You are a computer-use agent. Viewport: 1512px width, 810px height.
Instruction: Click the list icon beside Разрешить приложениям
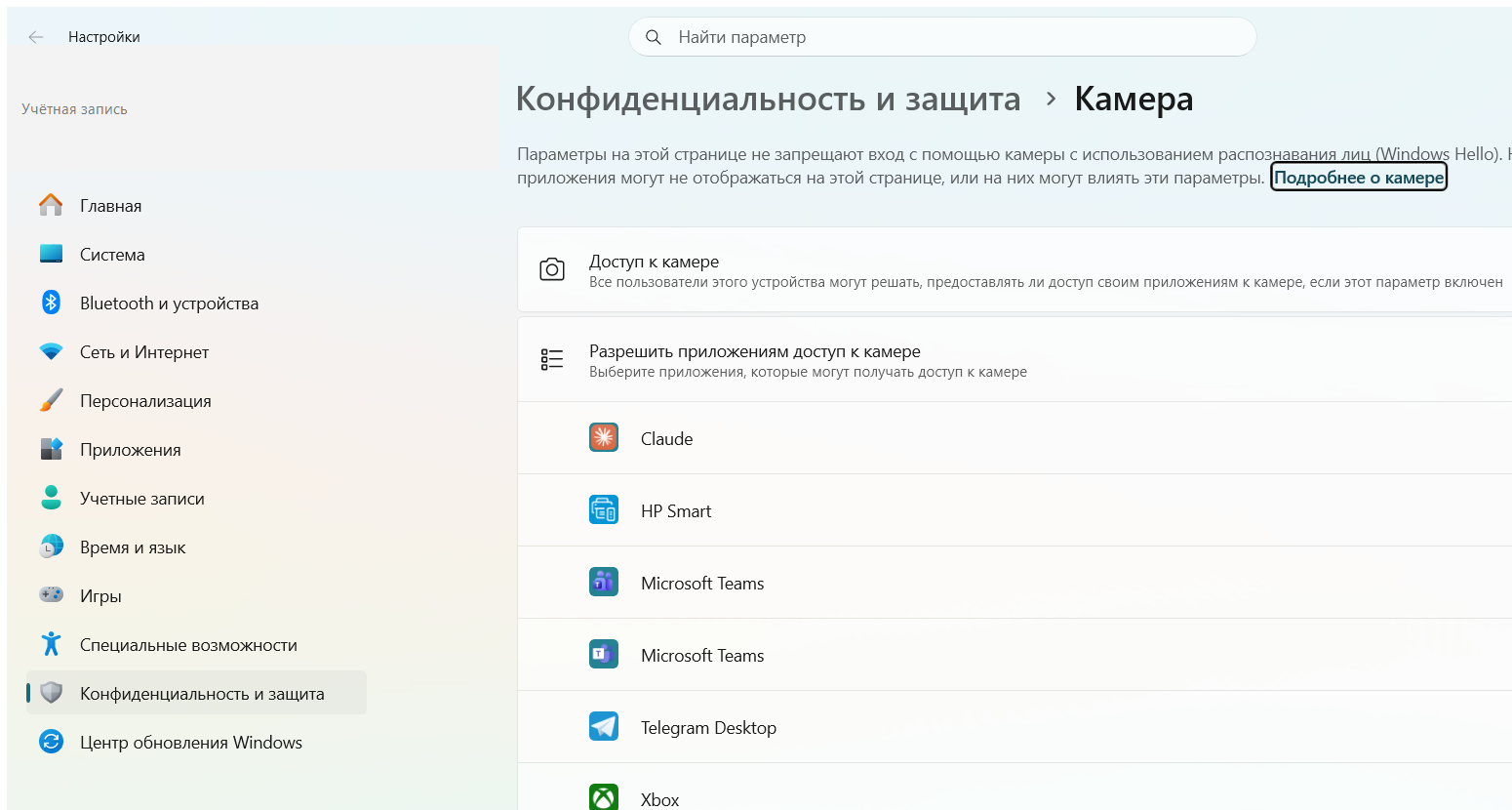552,359
